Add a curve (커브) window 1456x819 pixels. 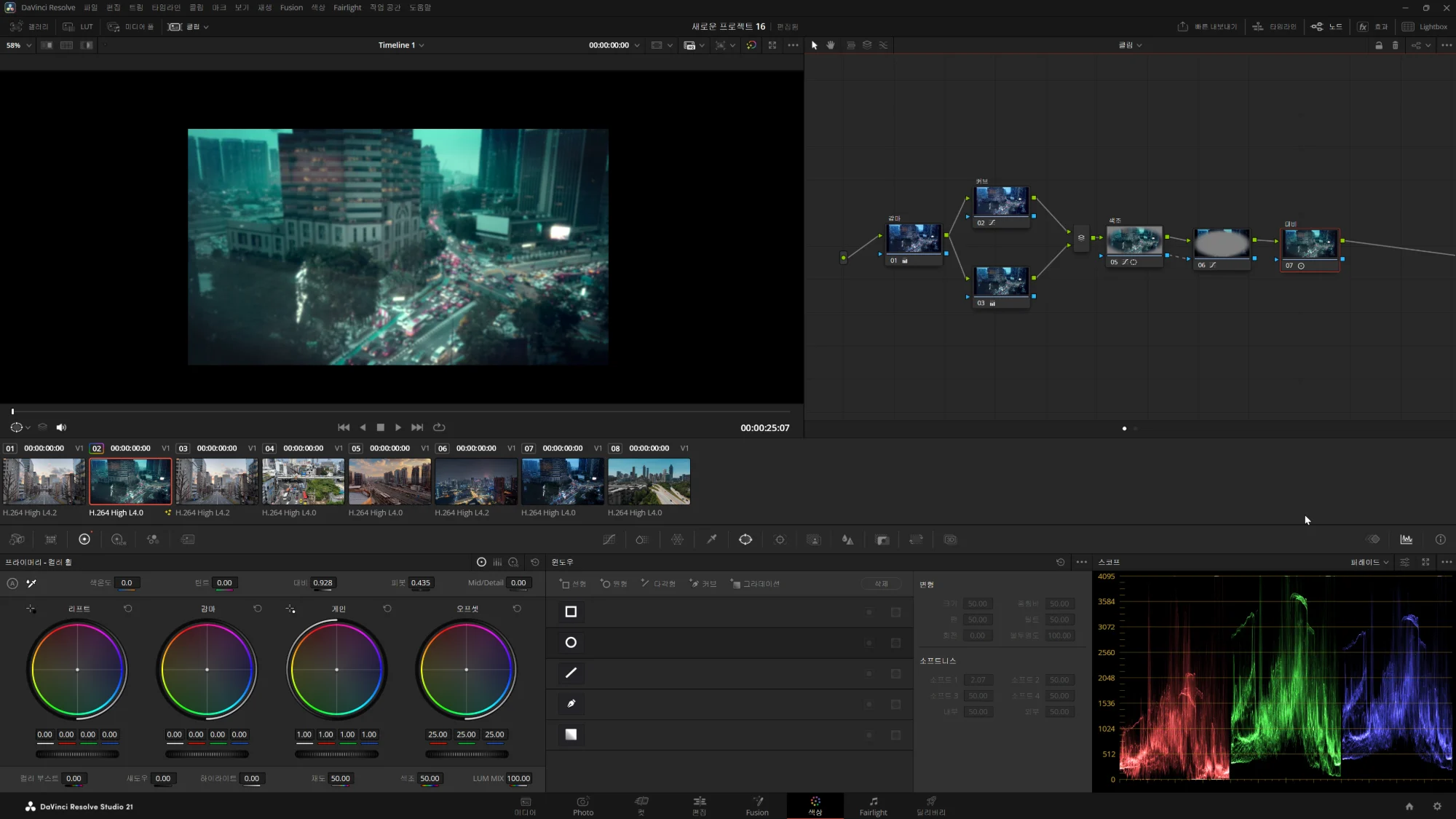pos(703,584)
